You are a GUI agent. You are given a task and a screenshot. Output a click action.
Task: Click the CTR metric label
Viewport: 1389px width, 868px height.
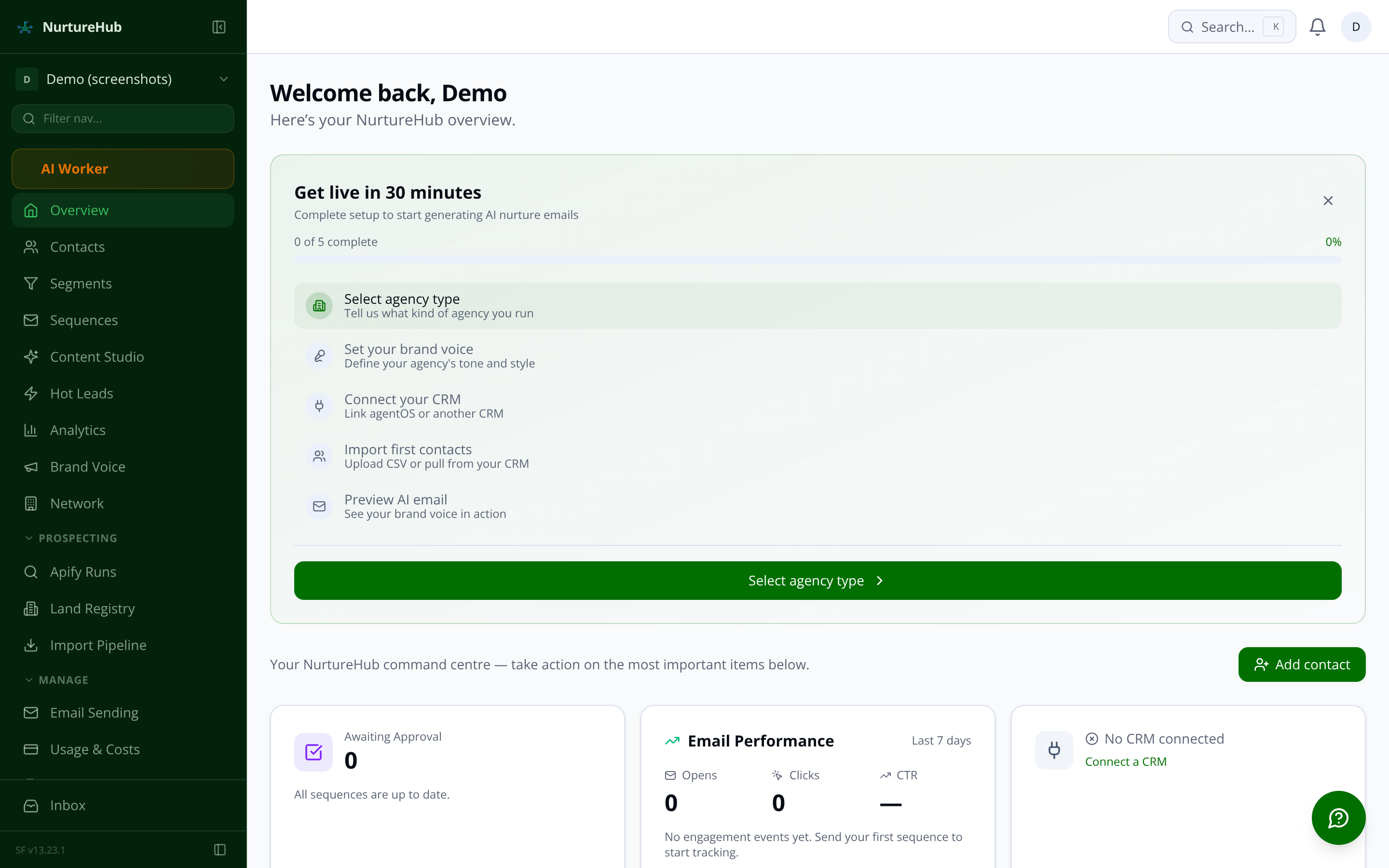907,775
